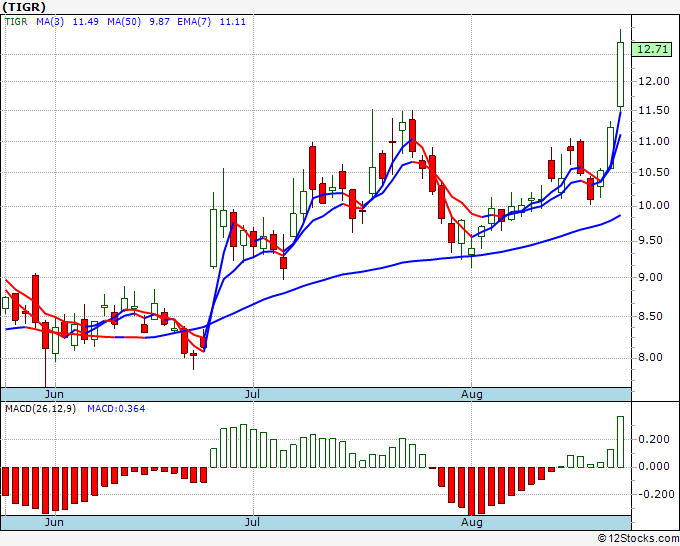Click the tallest green MACD histogram bar

(621, 442)
